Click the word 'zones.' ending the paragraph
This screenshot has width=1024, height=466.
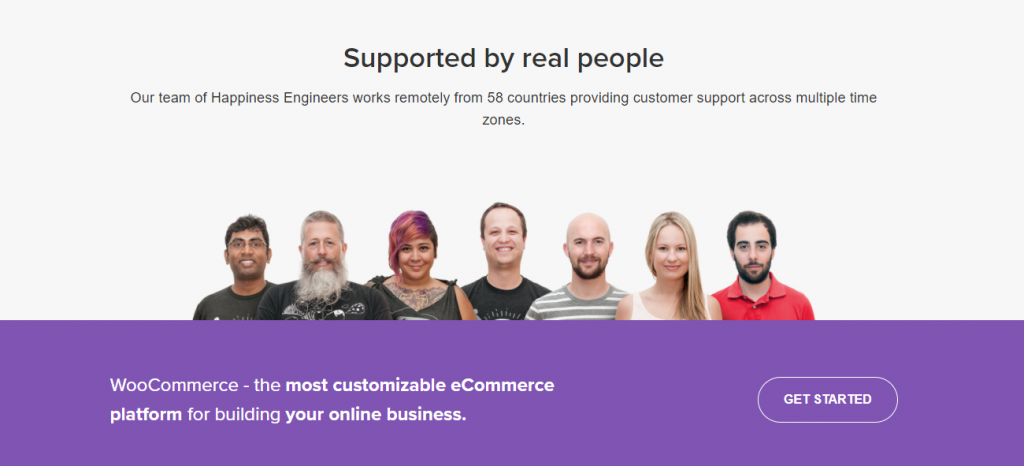point(503,120)
